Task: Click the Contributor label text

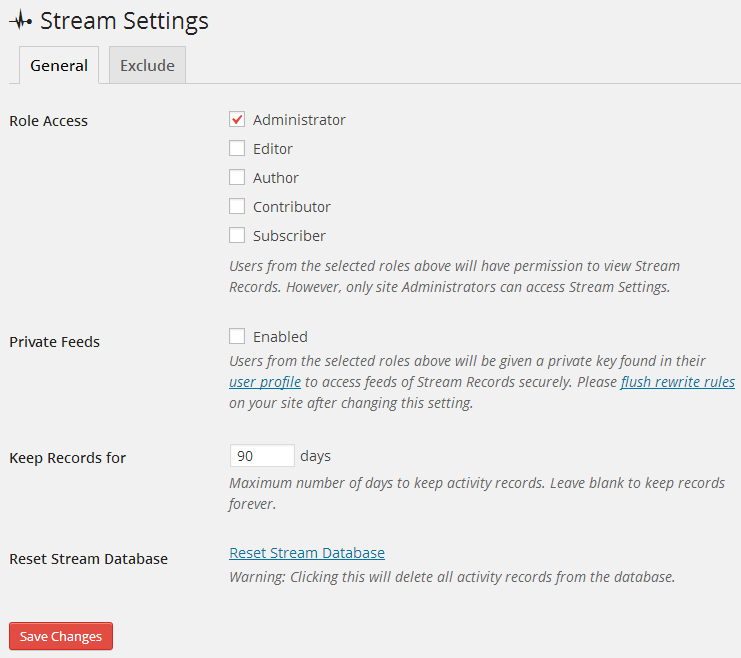Action: pos(292,207)
